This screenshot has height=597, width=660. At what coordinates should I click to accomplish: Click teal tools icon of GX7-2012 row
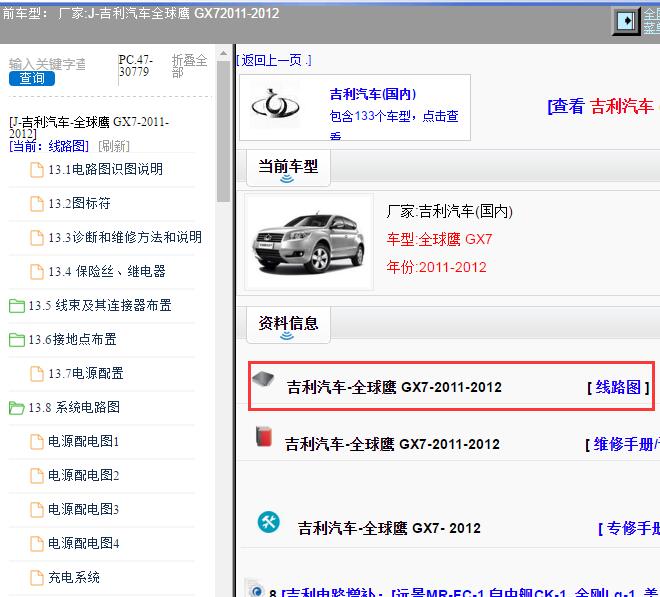[269, 522]
